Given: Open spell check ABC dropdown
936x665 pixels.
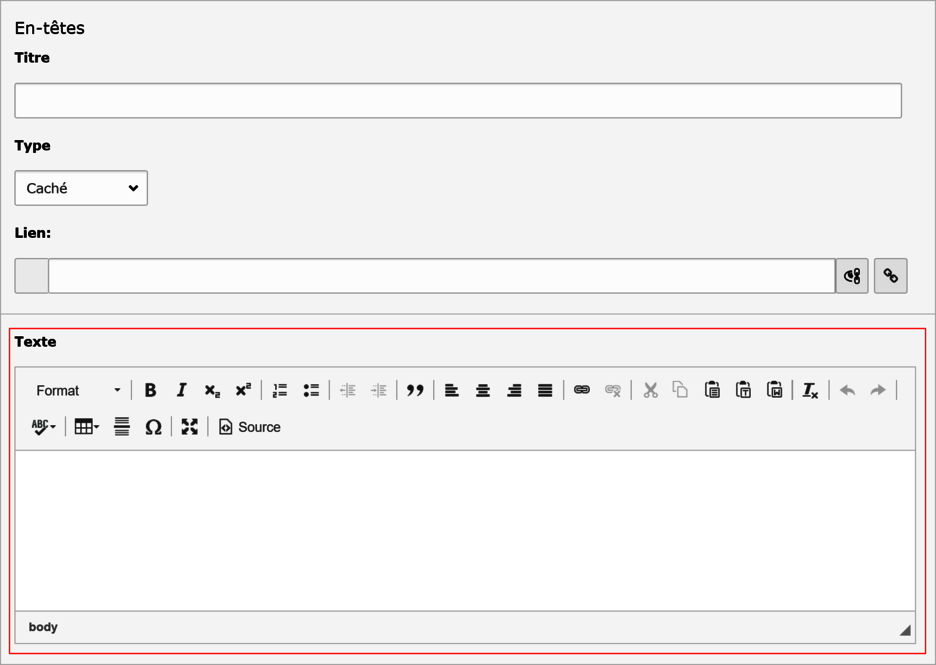Looking at the screenshot, I should point(44,427).
